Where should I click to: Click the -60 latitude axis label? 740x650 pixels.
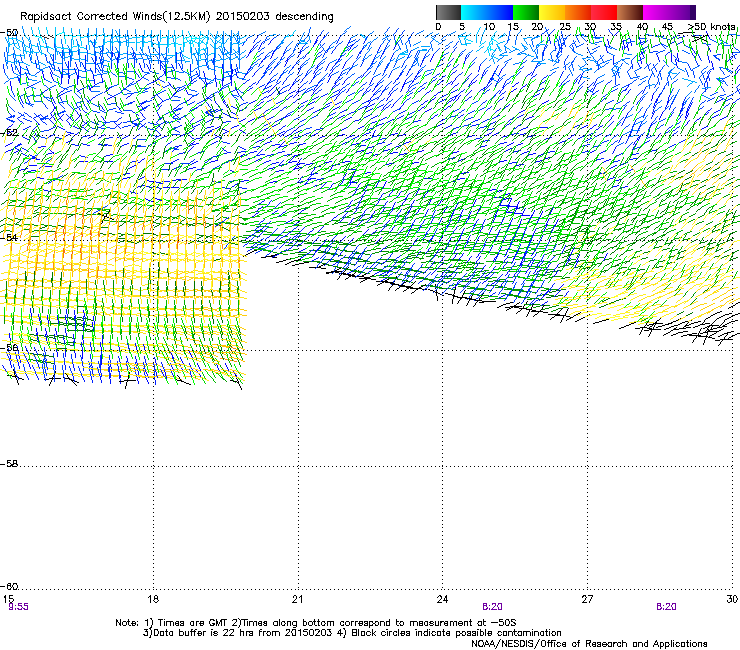[x=9, y=587]
